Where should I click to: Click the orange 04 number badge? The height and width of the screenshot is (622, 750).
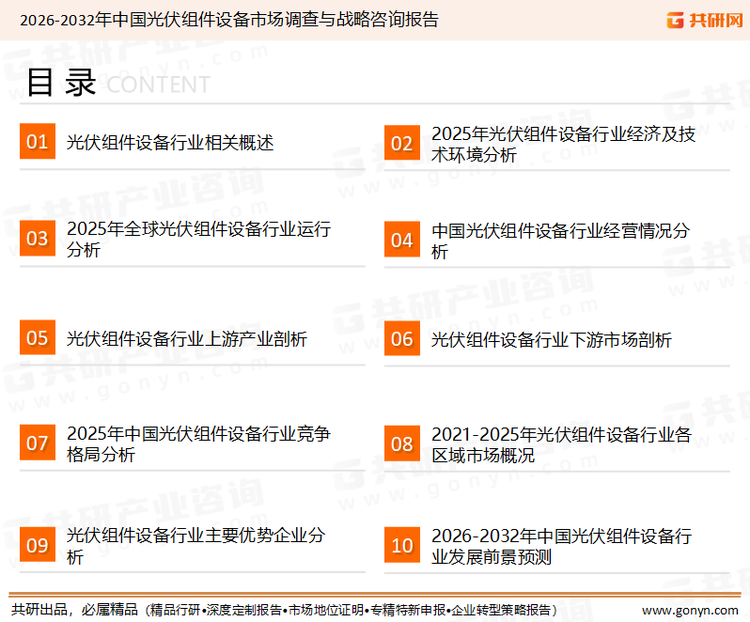(x=402, y=239)
